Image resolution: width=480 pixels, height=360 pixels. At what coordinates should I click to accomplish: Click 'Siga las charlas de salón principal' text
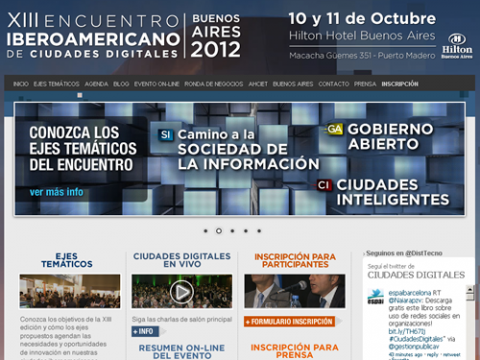tap(182, 319)
